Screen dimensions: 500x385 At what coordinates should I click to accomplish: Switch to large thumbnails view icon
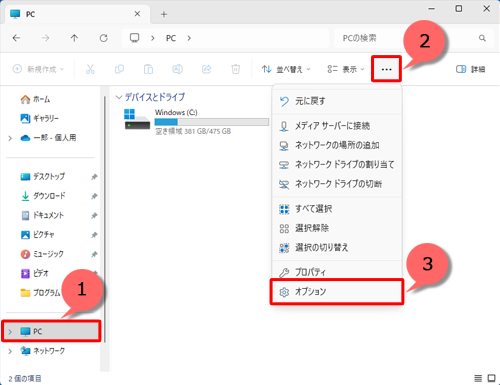point(491,378)
